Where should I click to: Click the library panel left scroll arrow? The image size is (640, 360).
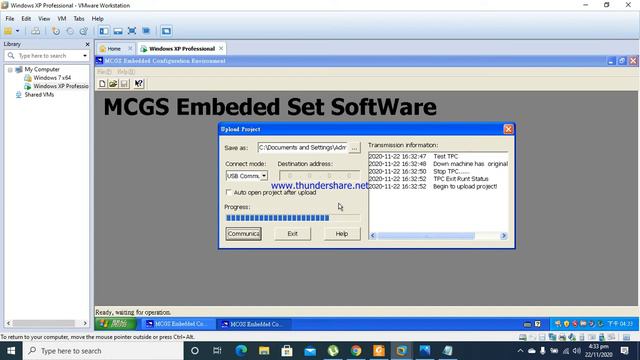pos(8,323)
